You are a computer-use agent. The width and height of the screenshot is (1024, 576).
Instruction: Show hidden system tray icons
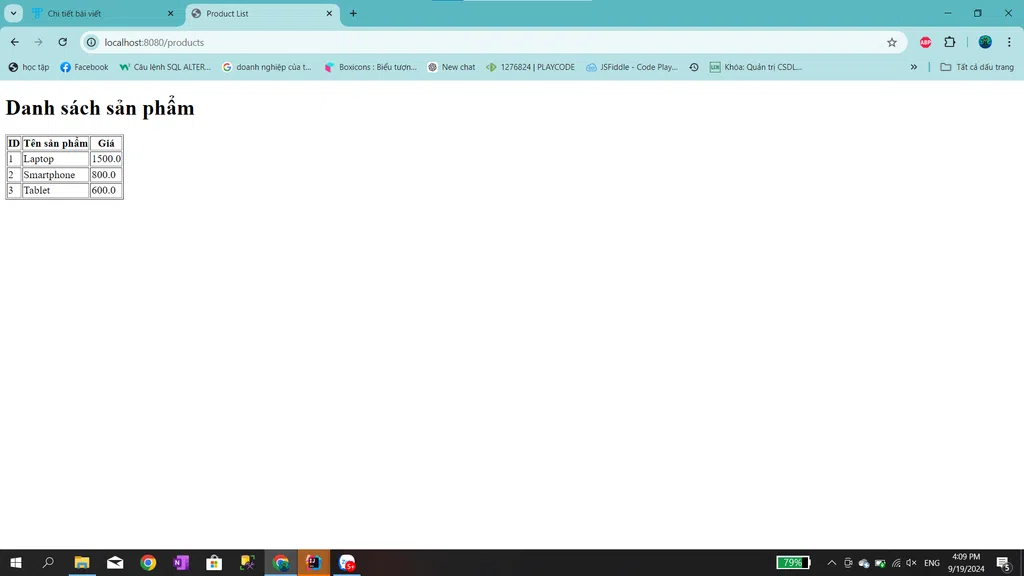[x=831, y=563]
